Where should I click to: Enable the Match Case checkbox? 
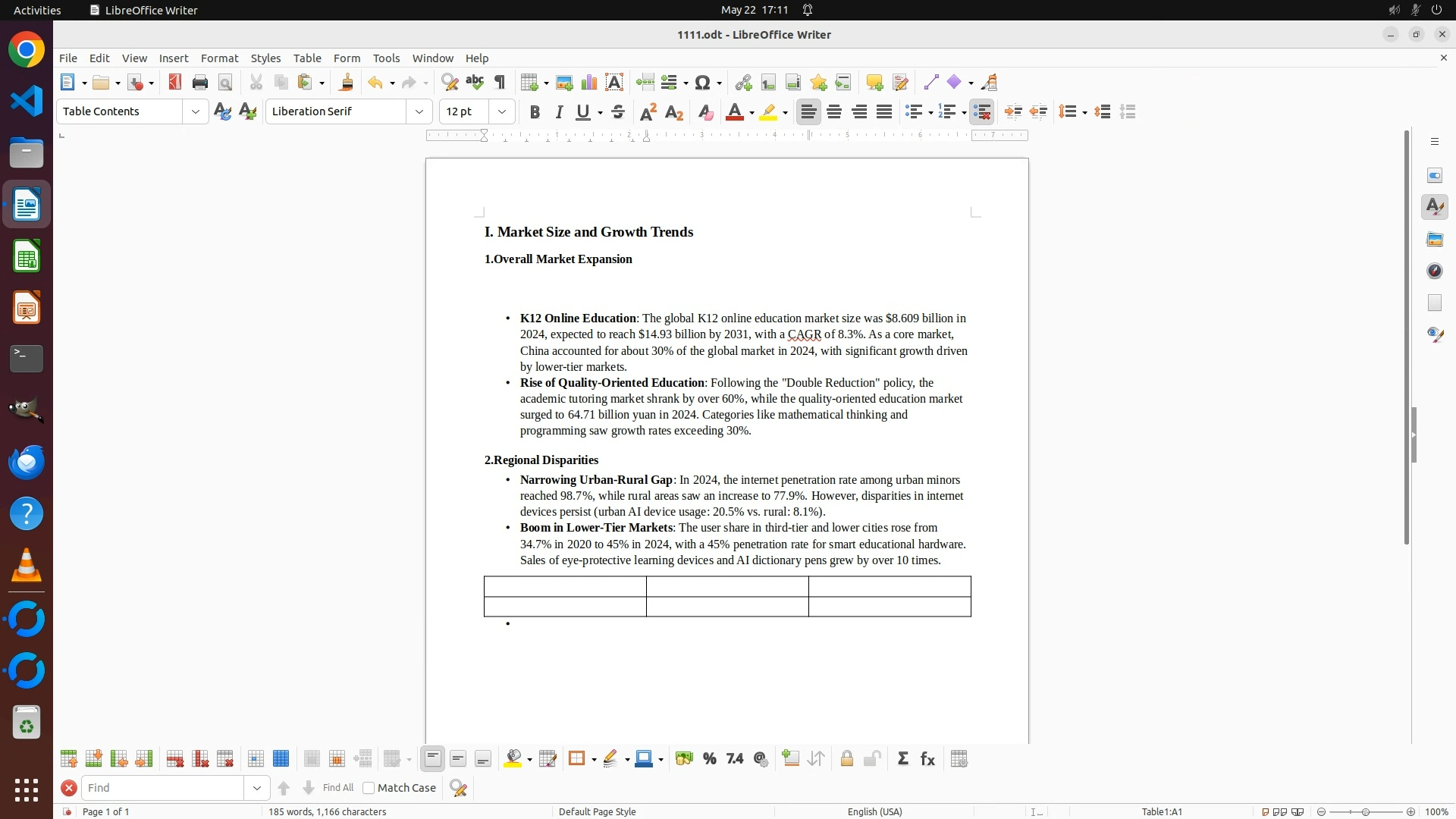tap(369, 788)
